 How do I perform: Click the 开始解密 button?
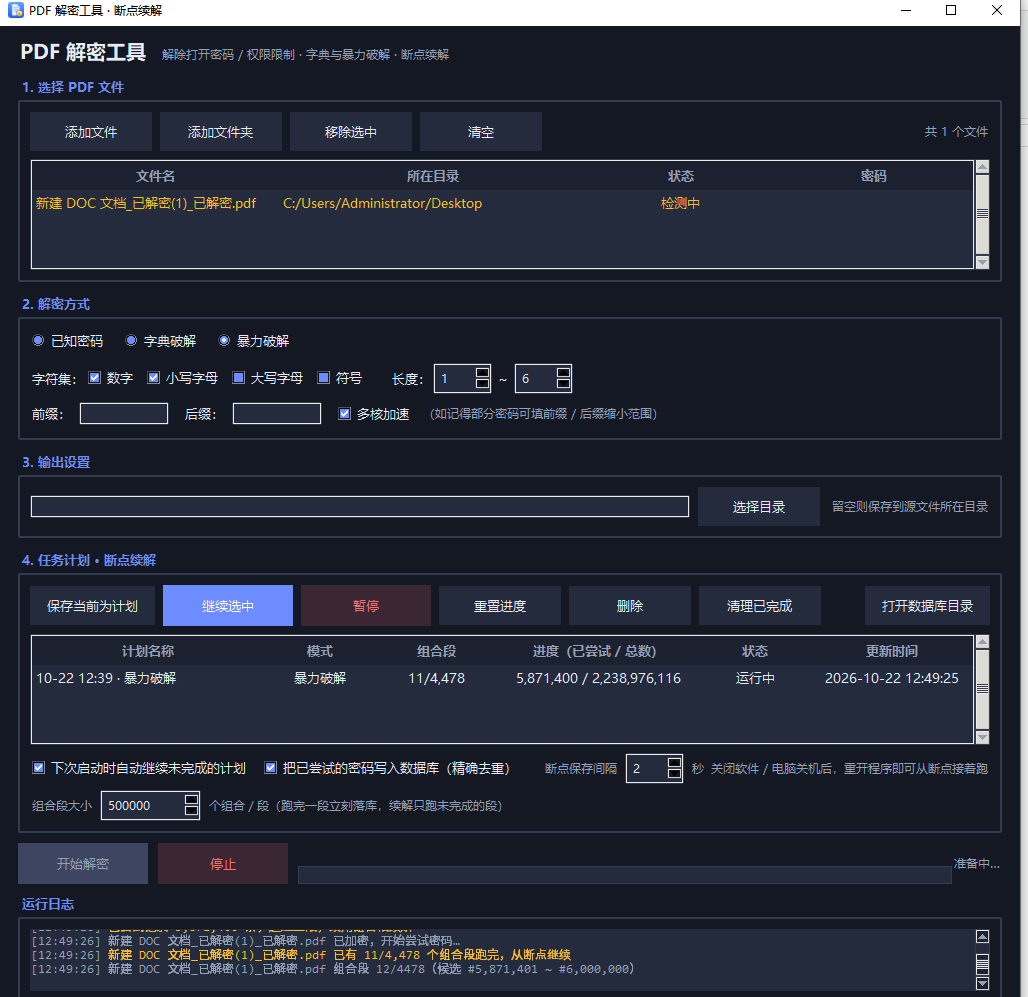83,864
